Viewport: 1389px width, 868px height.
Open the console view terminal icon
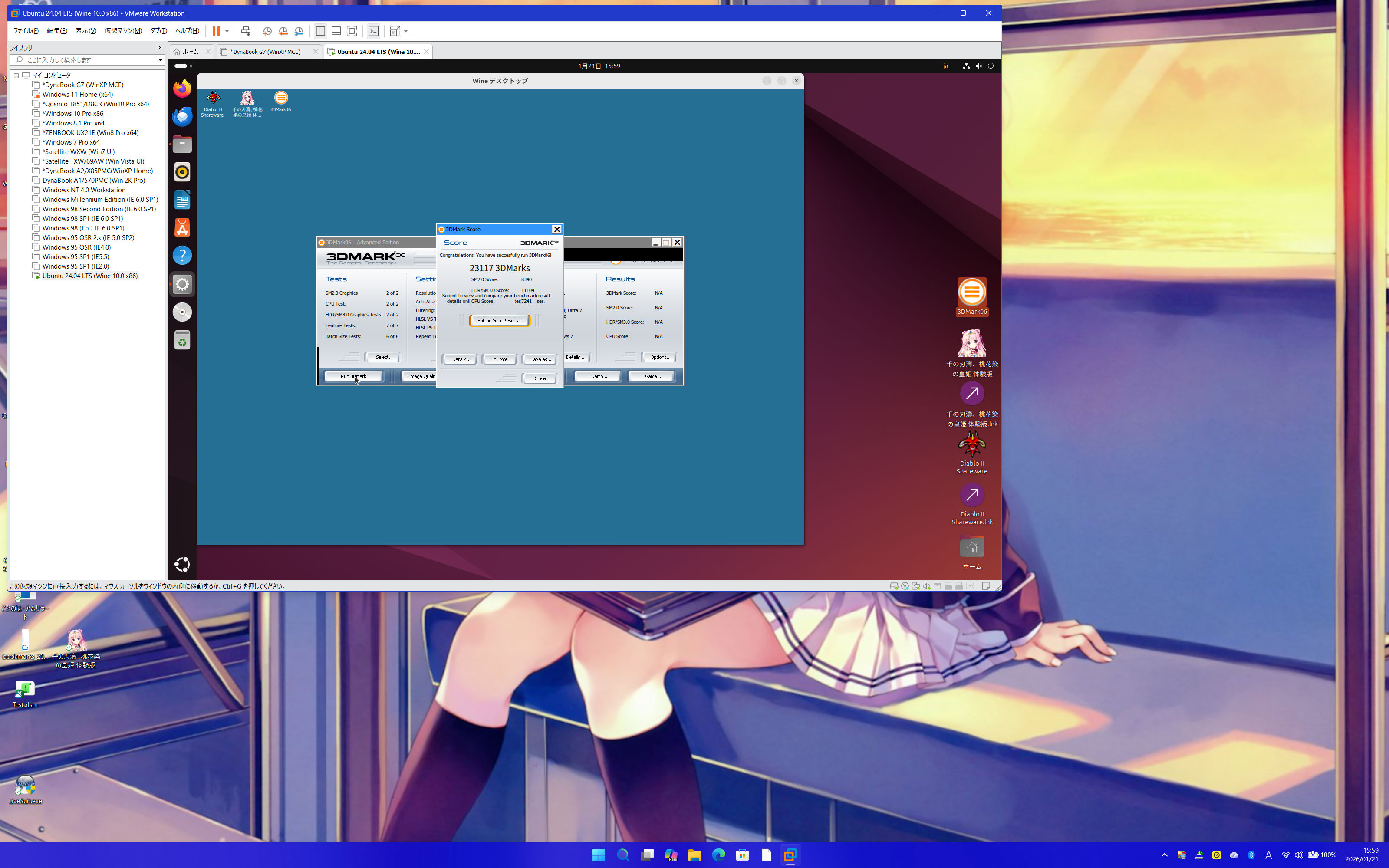coord(373,31)
